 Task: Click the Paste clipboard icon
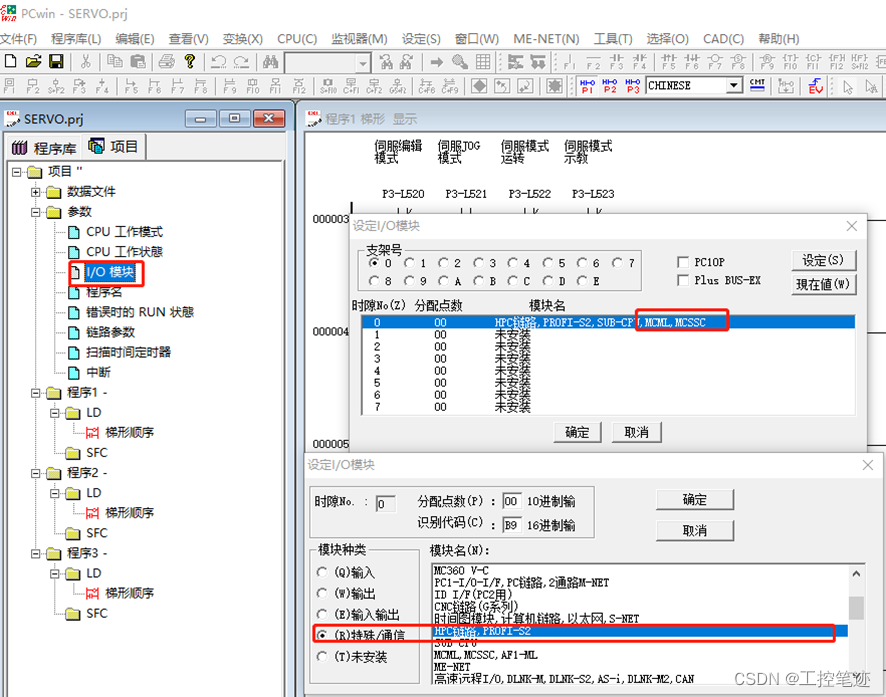pyautogui.click(x=138, y=61)
